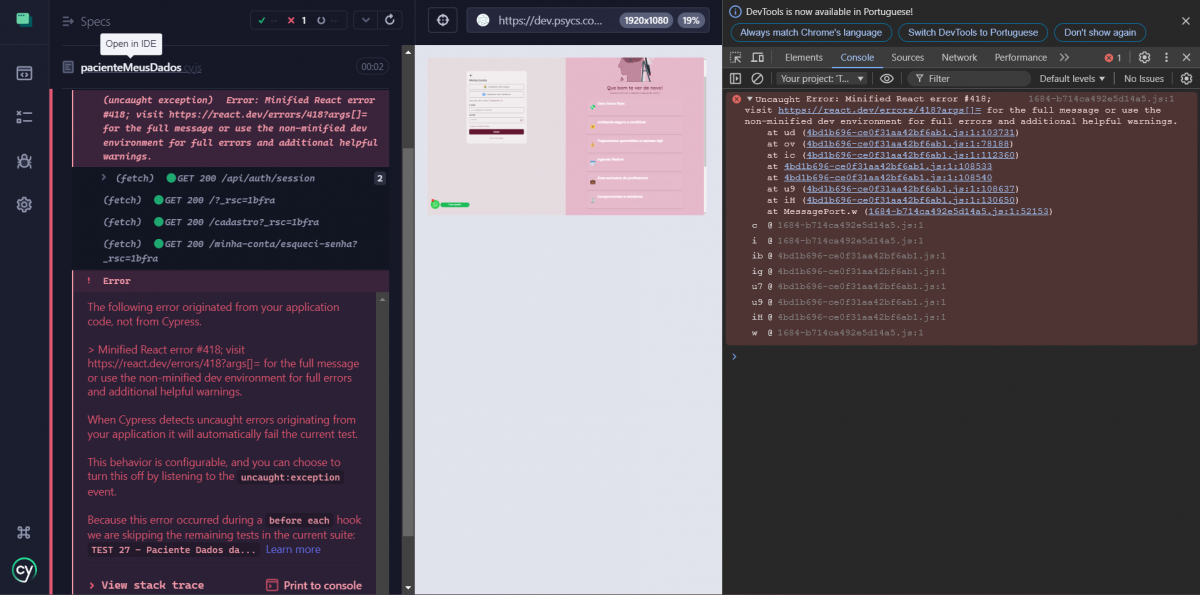Click the Cypress selector playground crosshair icon

click(443, 20)
